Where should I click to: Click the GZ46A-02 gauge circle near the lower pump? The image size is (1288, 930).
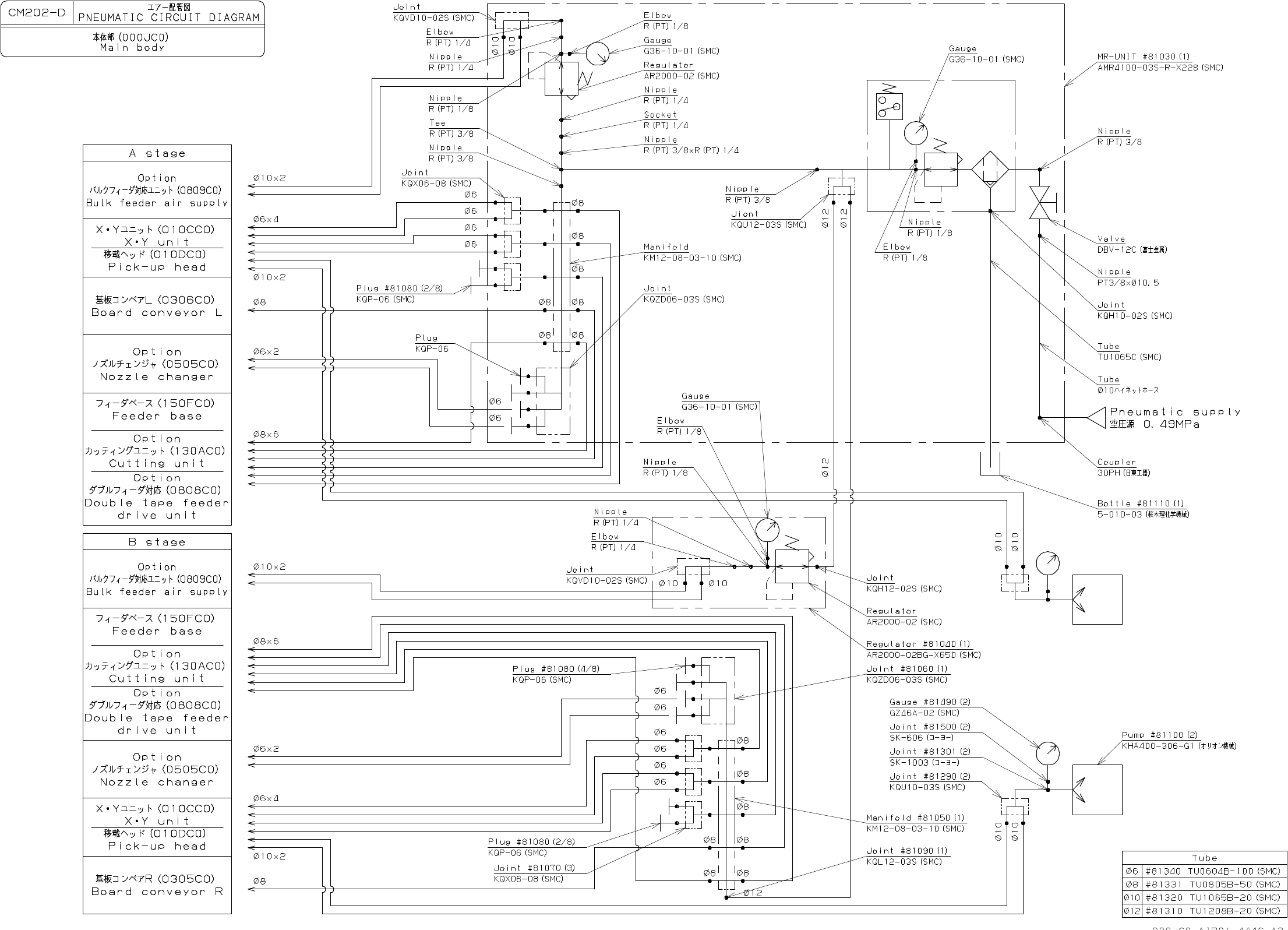coord(1047,753)
